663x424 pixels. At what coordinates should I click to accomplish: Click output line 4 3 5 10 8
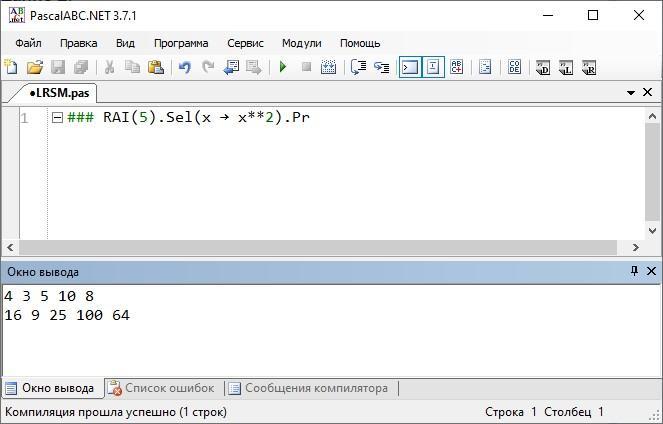pyautogui.click(x=49, y=296)
